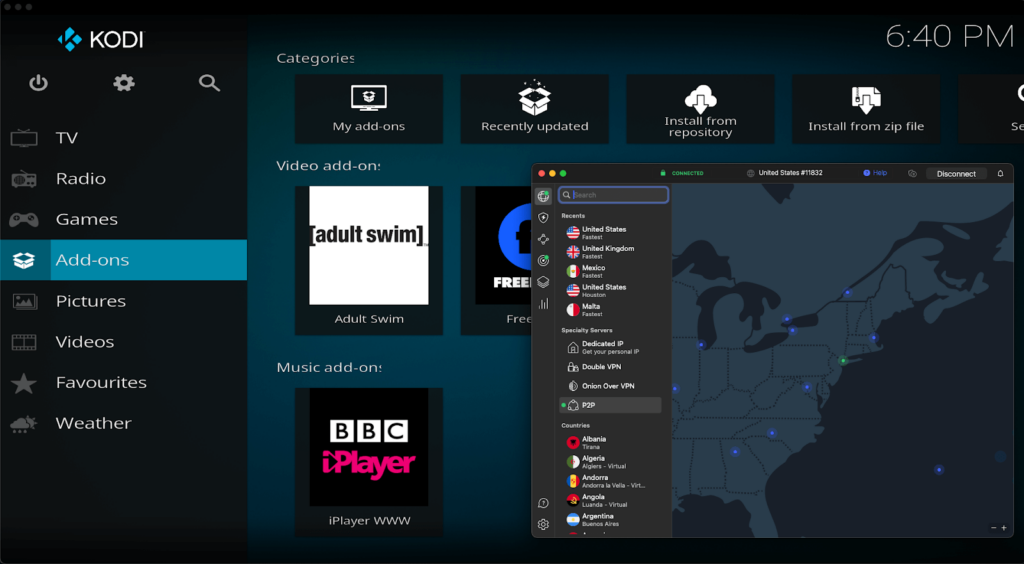Click the Kodi search magnifier icon
This screenshot has width=1024, height=564.
click(209, 83)
